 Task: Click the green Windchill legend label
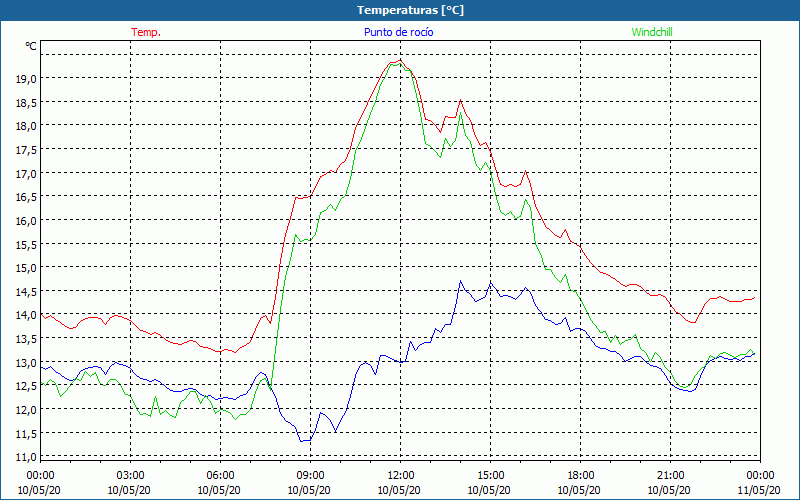coord(652,32)
